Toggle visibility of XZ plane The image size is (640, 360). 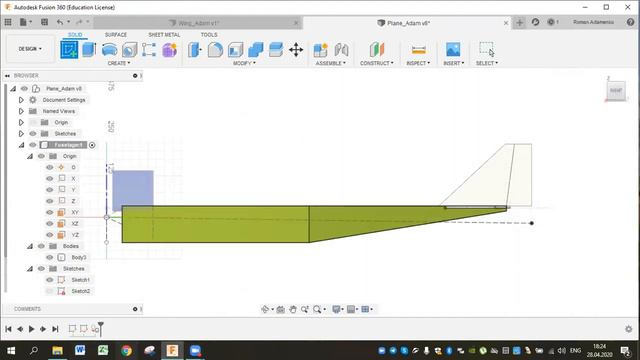50,224
